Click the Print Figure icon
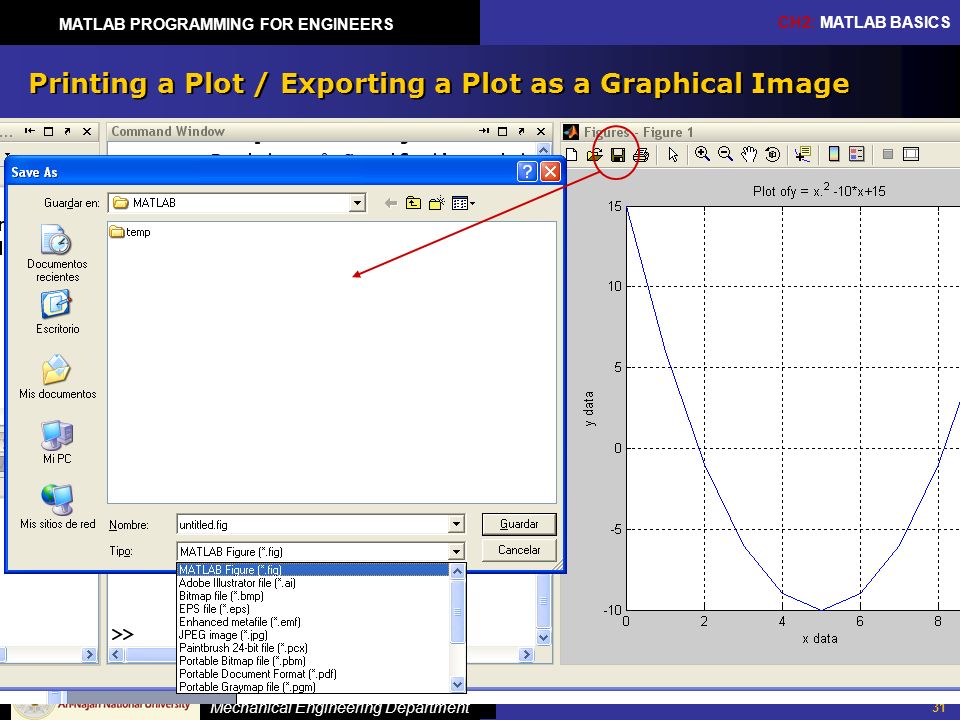Screen dimensions: 960x720 [640, 155]
